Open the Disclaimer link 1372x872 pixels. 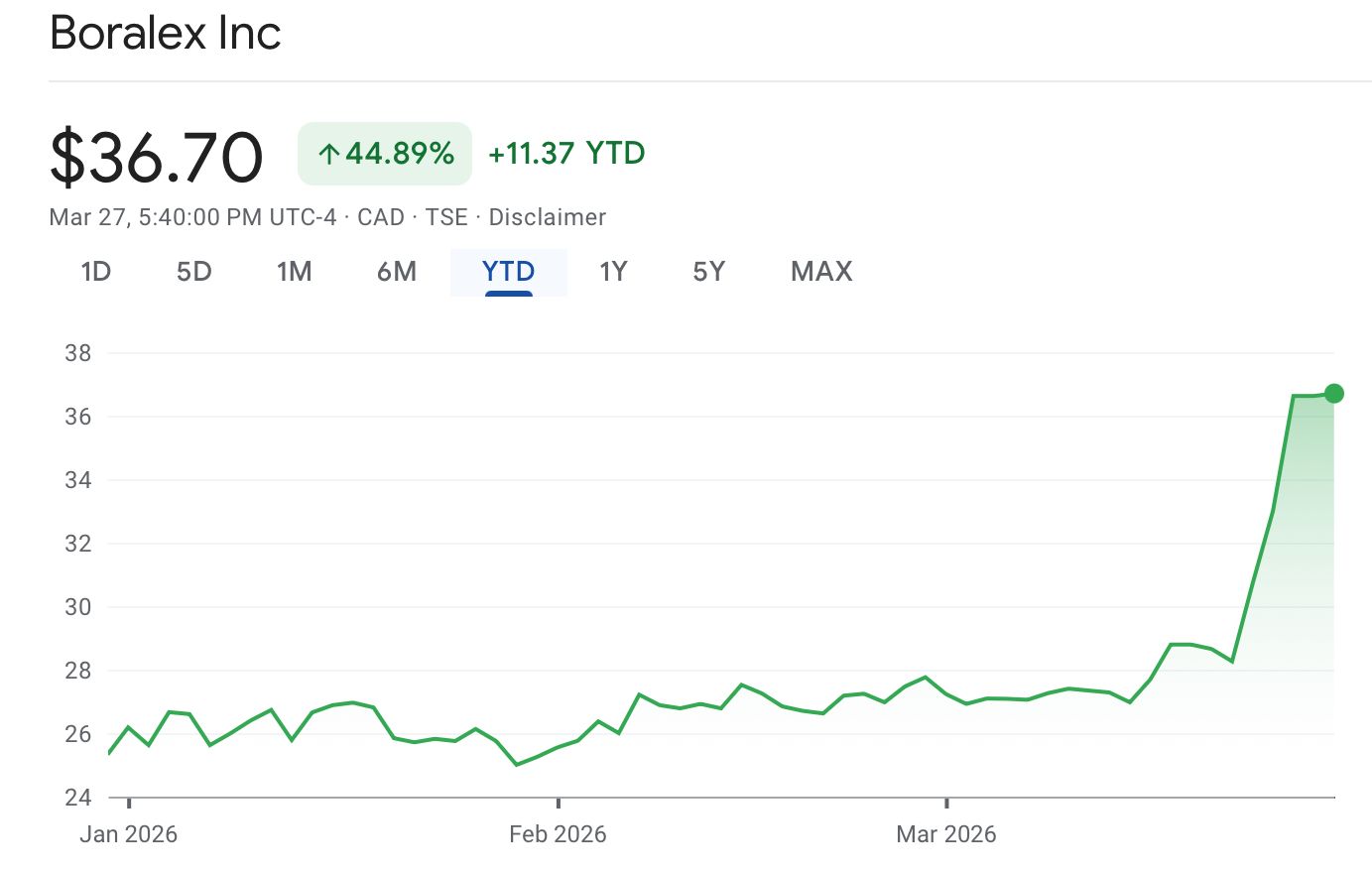pos(547,217)
